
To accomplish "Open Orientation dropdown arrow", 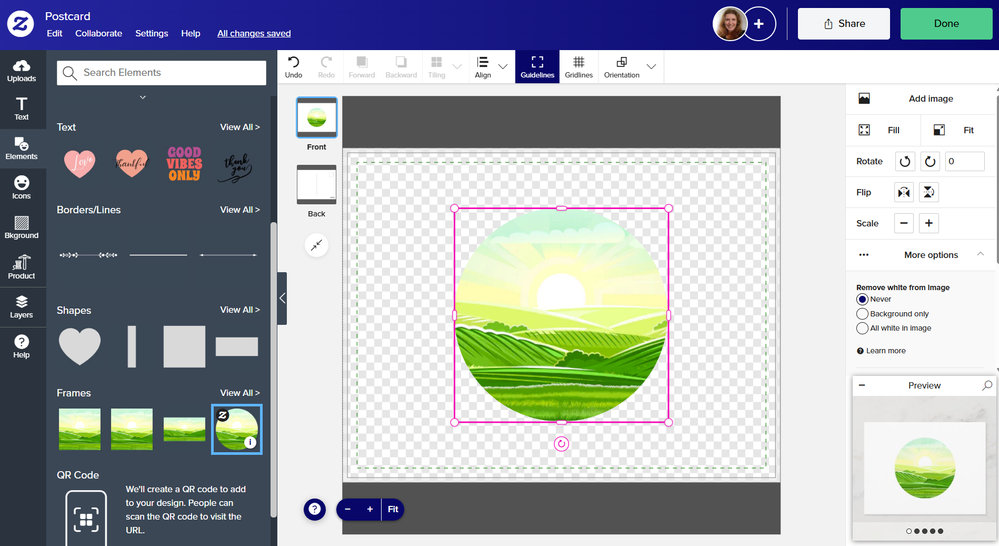I will click(651, 67).
